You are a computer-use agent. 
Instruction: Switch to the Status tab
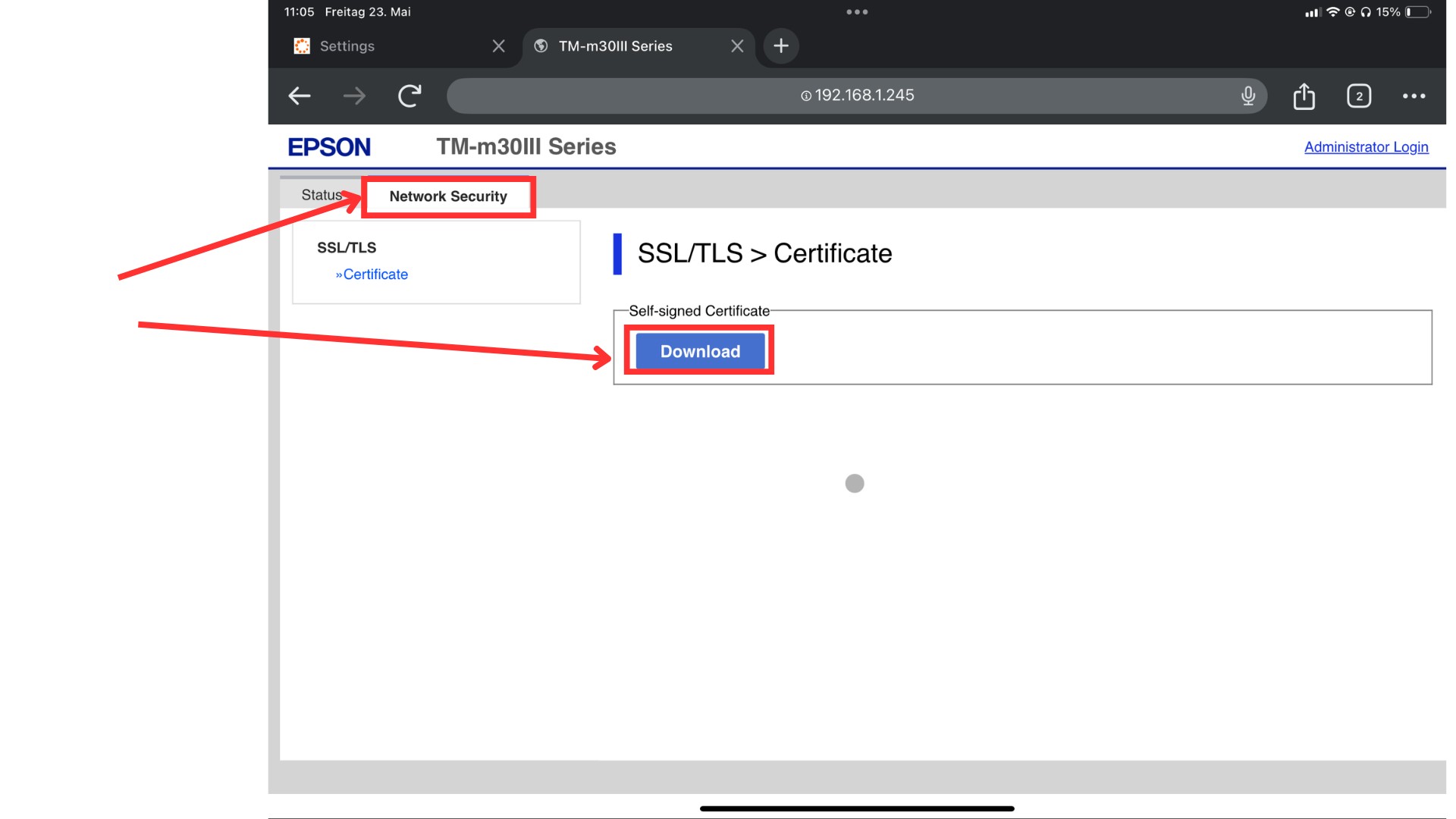pyautogui.click(x=321, y=194)
